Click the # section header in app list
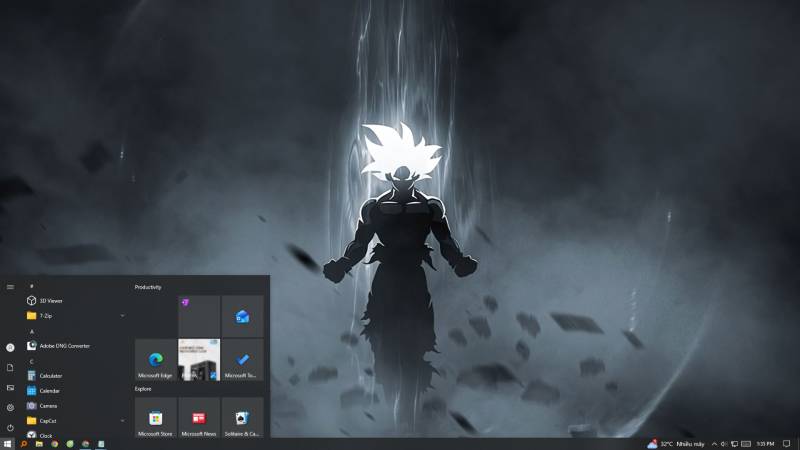 (x=32, y=287)
